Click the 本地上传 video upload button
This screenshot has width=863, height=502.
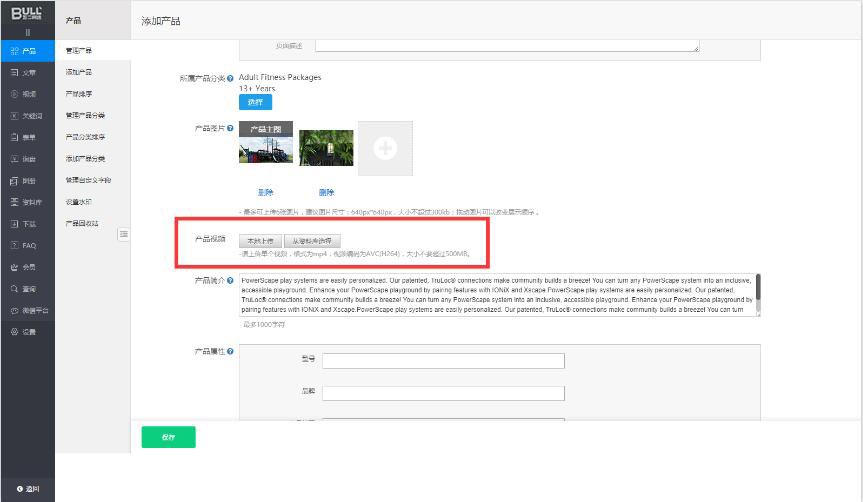(x=259, y=241)
